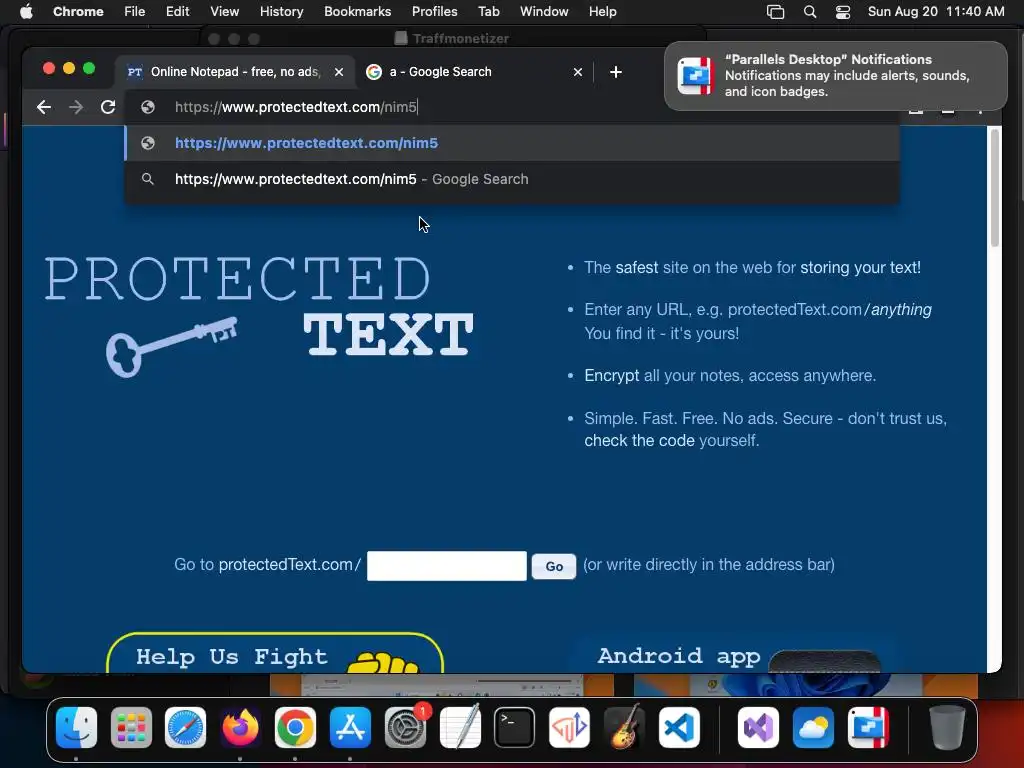Open the Window menu
Screen dimensions: 1024x768
544,12
